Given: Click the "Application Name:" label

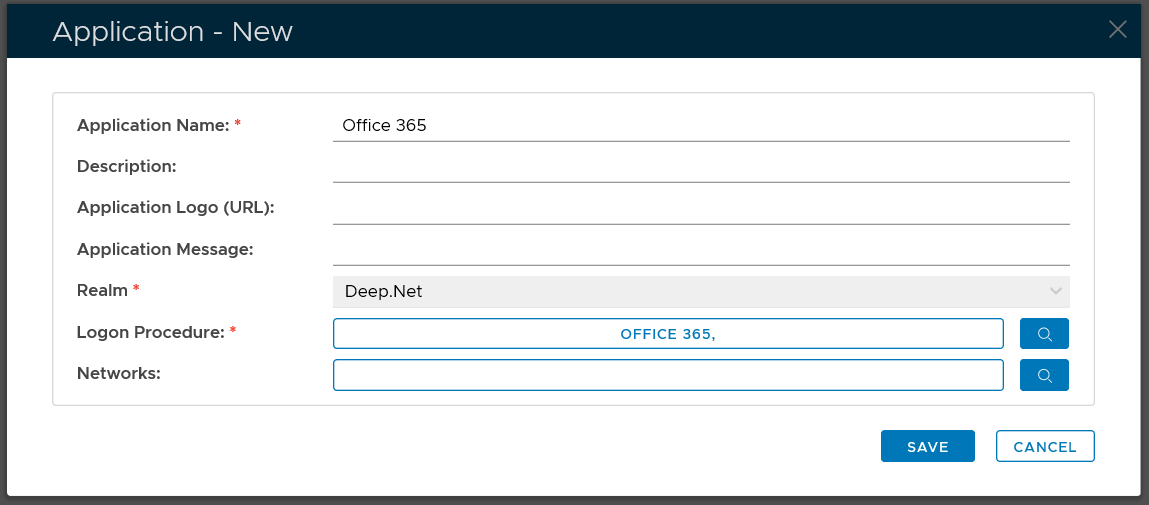Looking at the screenshot, I should click(152, 126).
